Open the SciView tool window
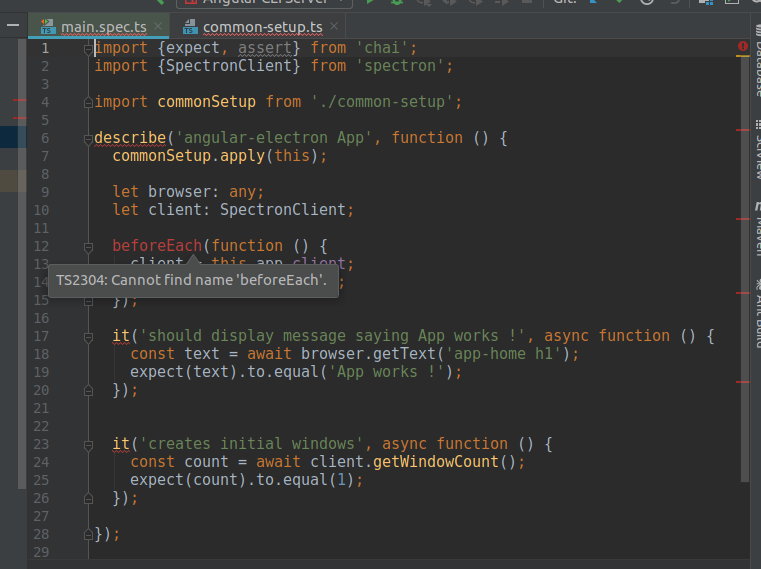The image size is (761, 569). point(757,150)
